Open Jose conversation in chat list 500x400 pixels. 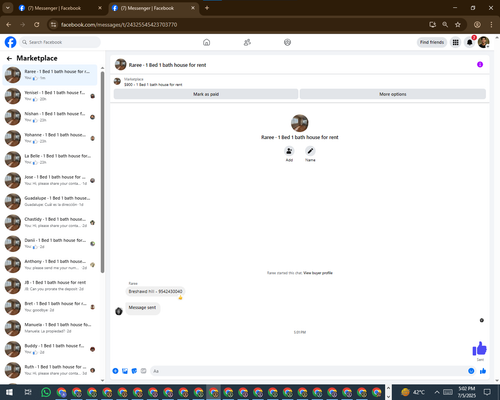(x=50, y=180)
